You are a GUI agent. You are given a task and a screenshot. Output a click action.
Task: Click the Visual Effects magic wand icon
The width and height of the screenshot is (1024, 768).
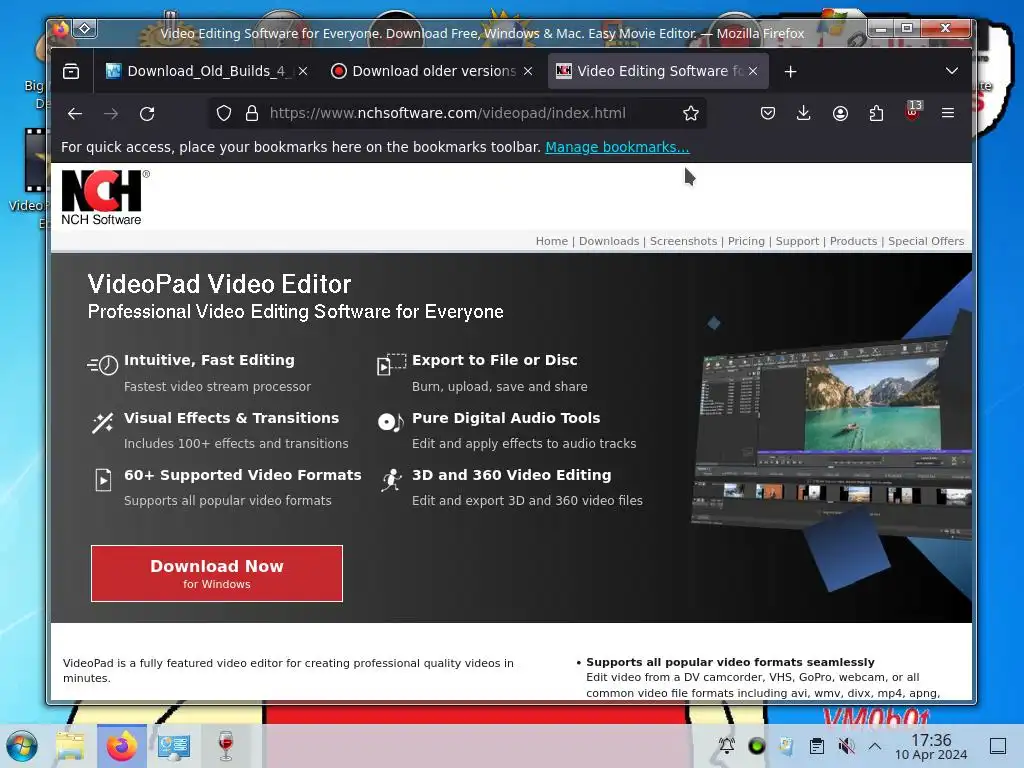click(x=103, y=423)
